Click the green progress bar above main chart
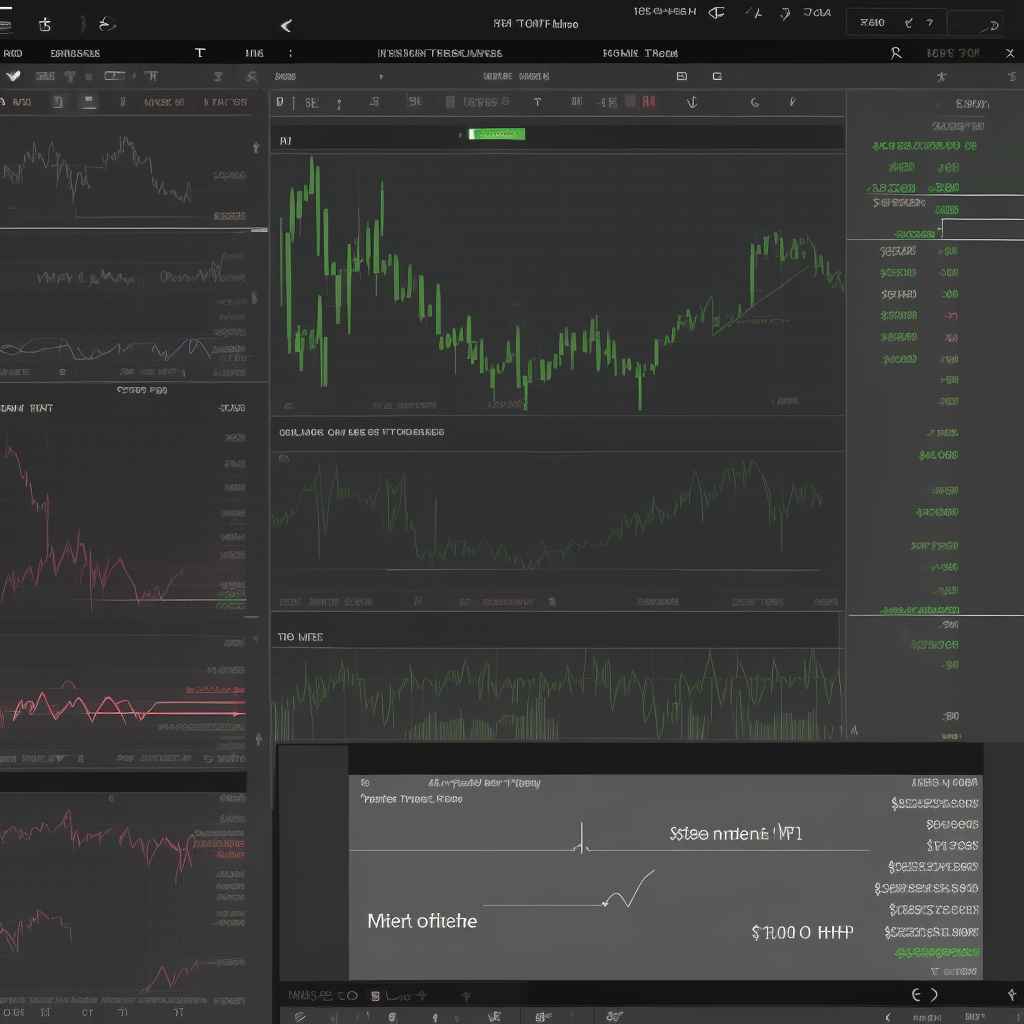Image resolution: width=1024 pixels, height=1024 pixels. pos(497,134)
